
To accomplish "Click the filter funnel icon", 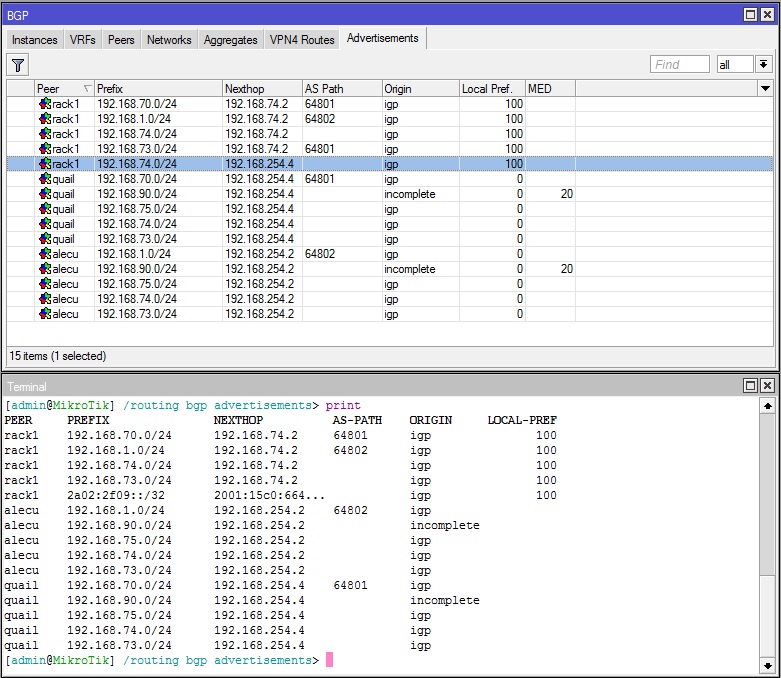I will (x=18, y=65).
